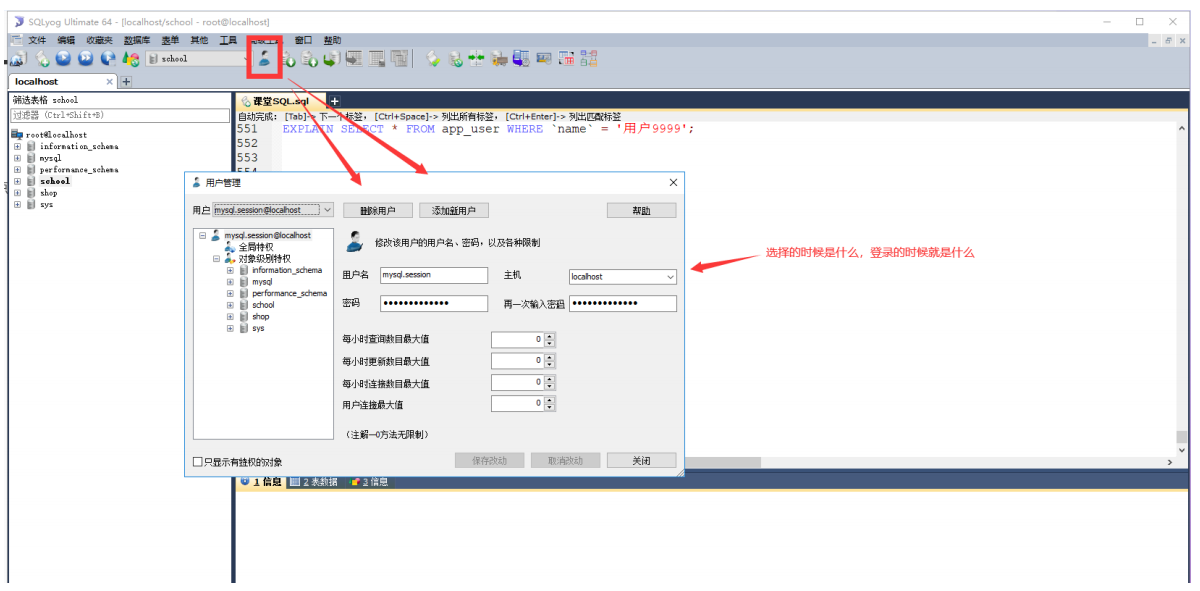Enable the 只显示有特权的对象 checkbox
The image size is (1200, 591).
tap(198, 462)
